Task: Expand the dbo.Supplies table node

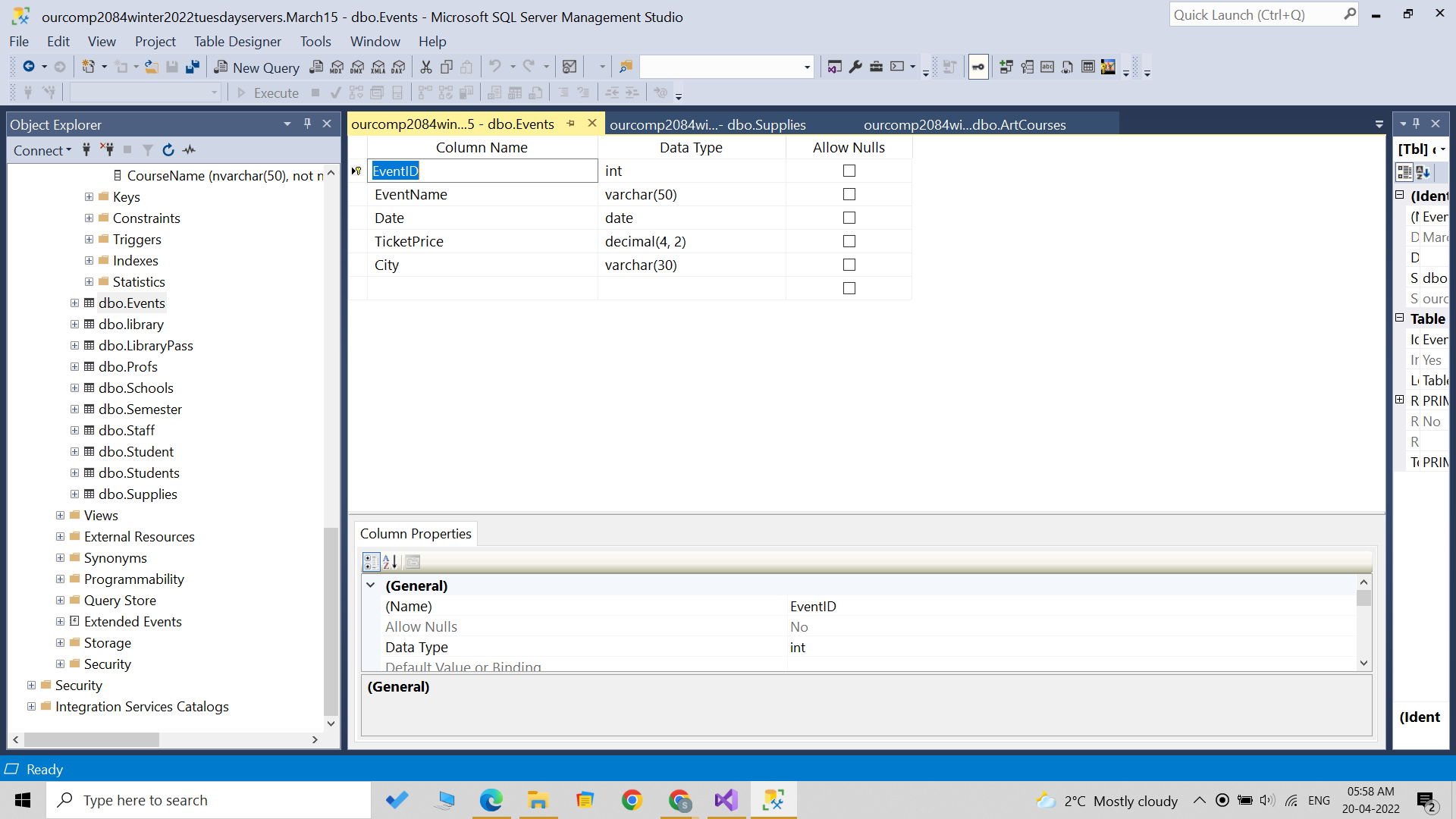Action: pos(74,494)
